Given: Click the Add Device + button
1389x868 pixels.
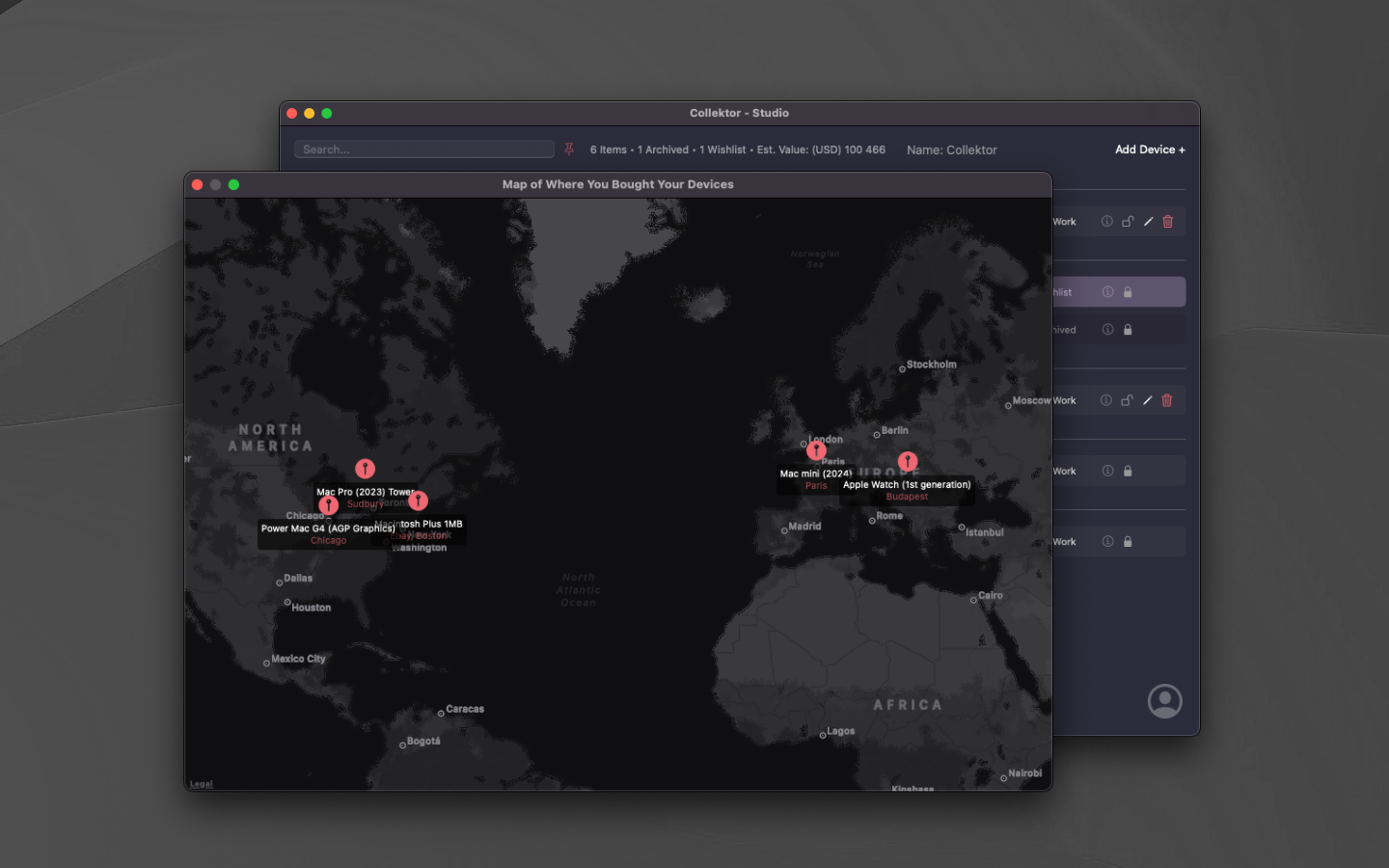Looking at the screenshot, I should (1150, 149).
